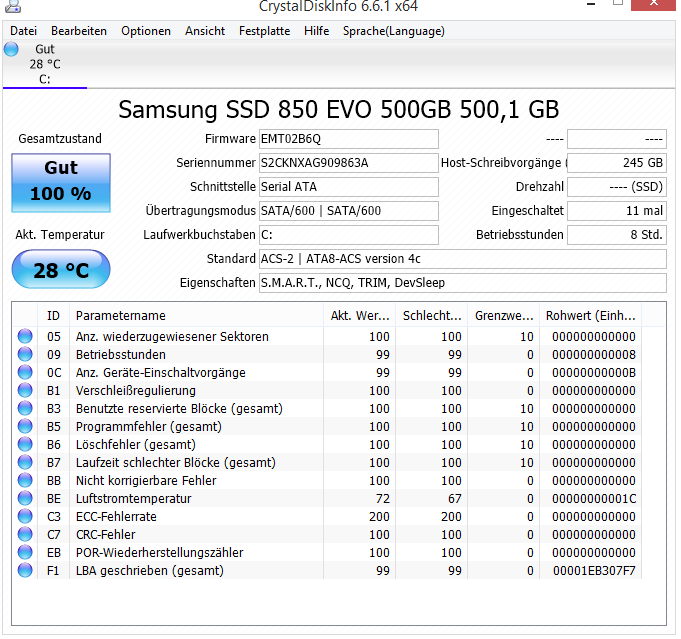Click status orb of attribute B3

click(x=25, y=408)
